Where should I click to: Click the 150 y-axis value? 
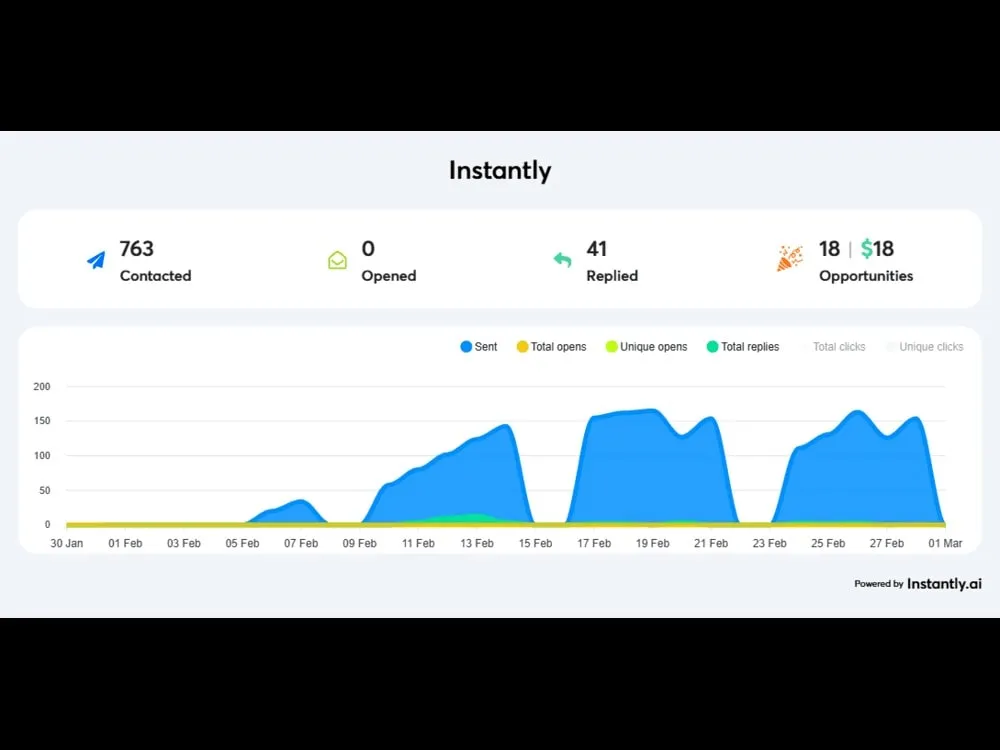[x=42, y=421]
